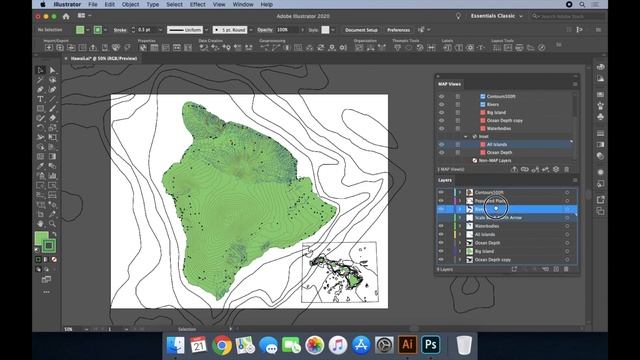Select the Lasso tool
The image size is (640, 360).
(52, 80)
